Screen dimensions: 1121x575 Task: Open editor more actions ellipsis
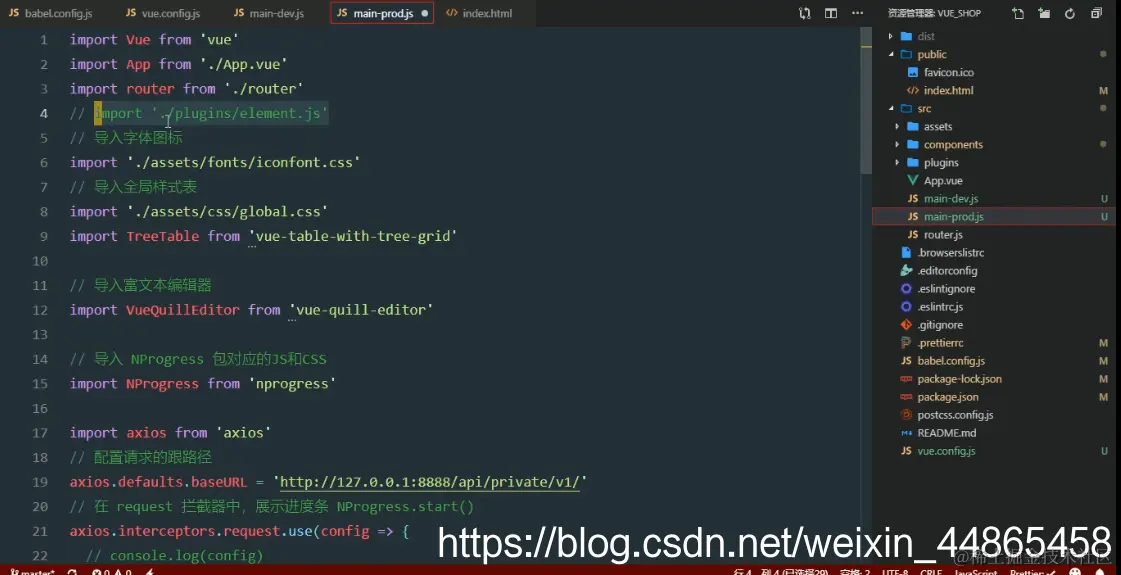[857, 13]
